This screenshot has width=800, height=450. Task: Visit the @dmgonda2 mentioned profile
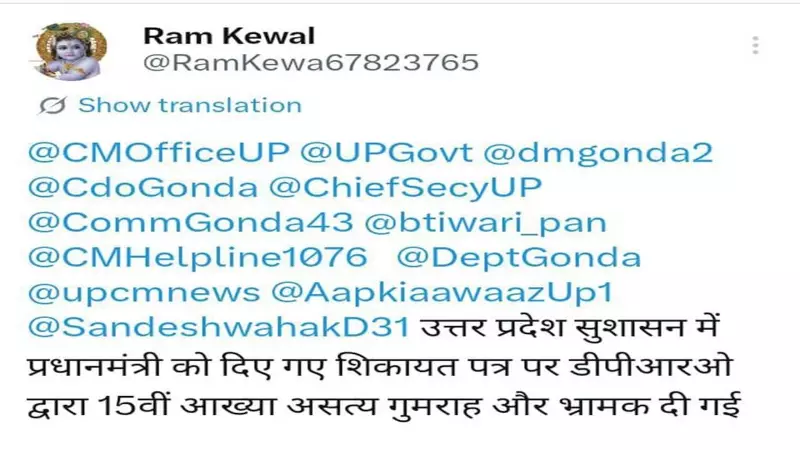point(598,153)
